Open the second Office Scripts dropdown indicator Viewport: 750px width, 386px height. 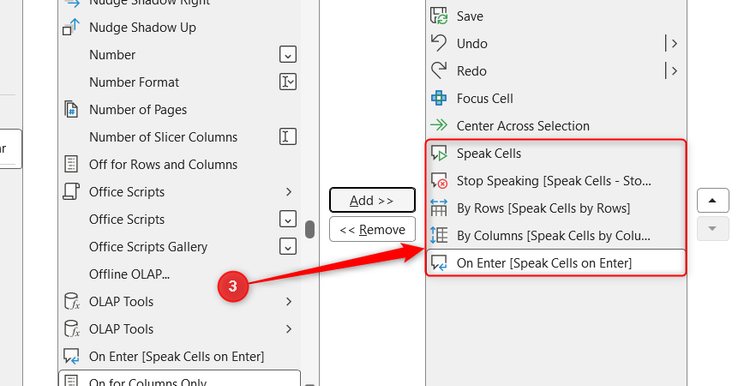tap(287, 219)
